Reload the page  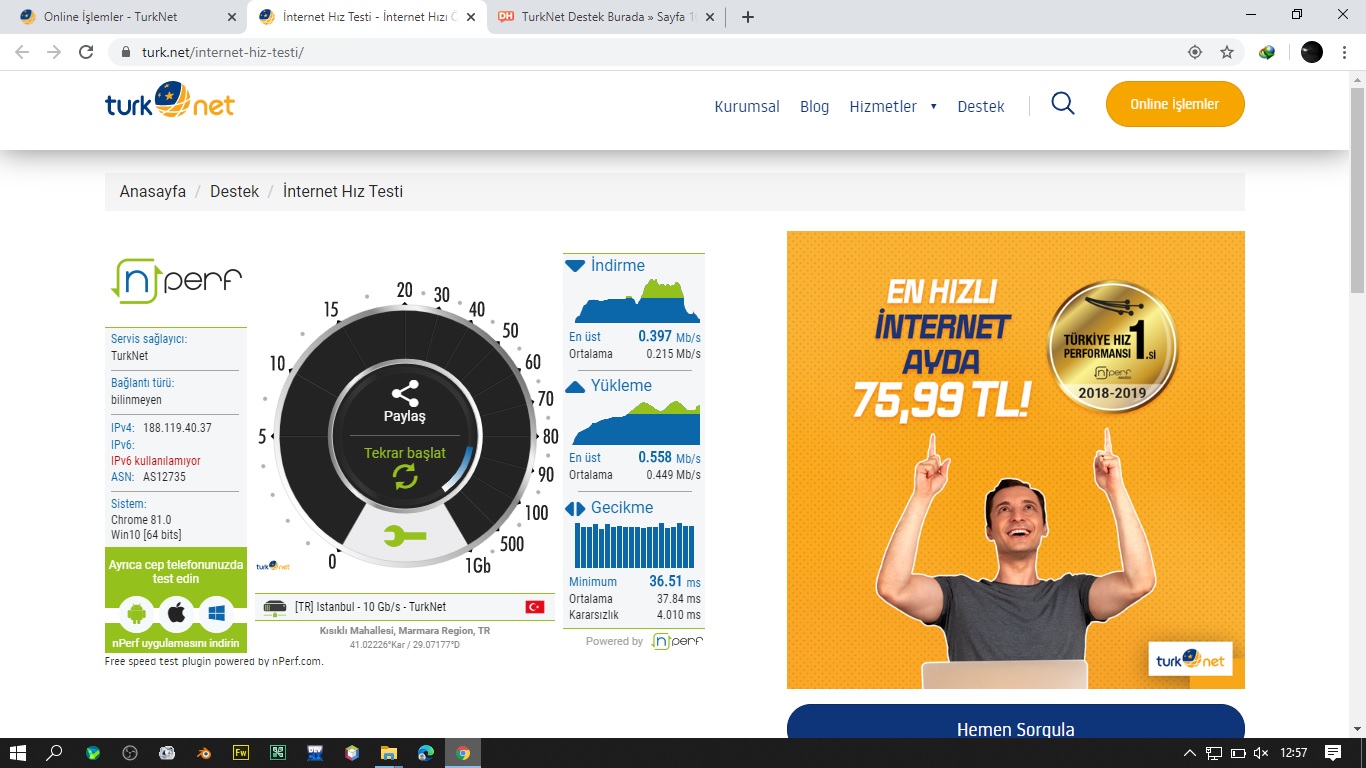[x=87, y=52]
